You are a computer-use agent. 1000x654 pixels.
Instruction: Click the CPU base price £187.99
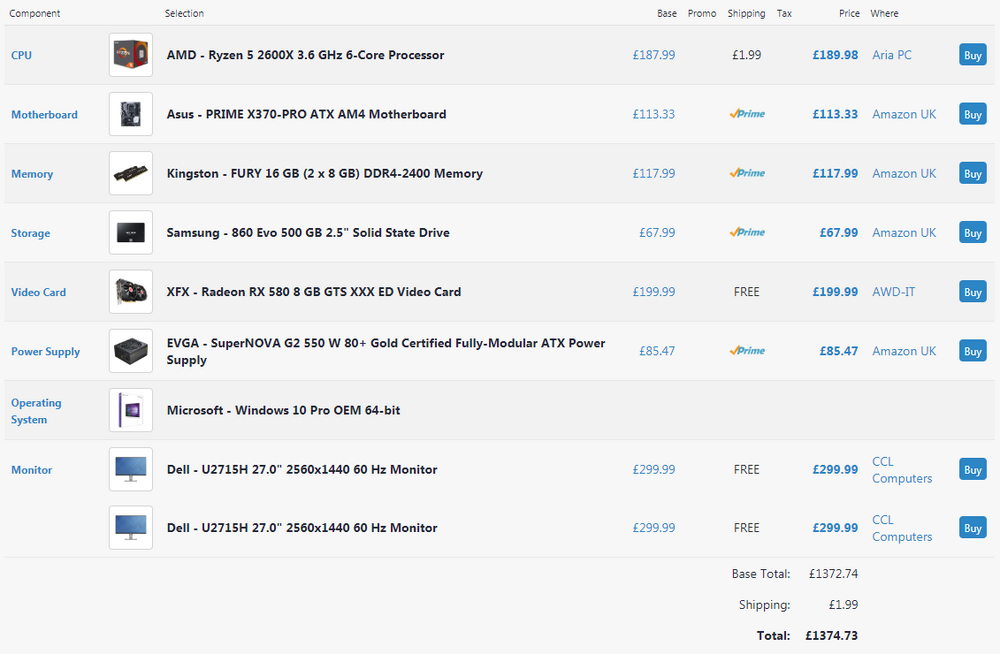point(654,55)
